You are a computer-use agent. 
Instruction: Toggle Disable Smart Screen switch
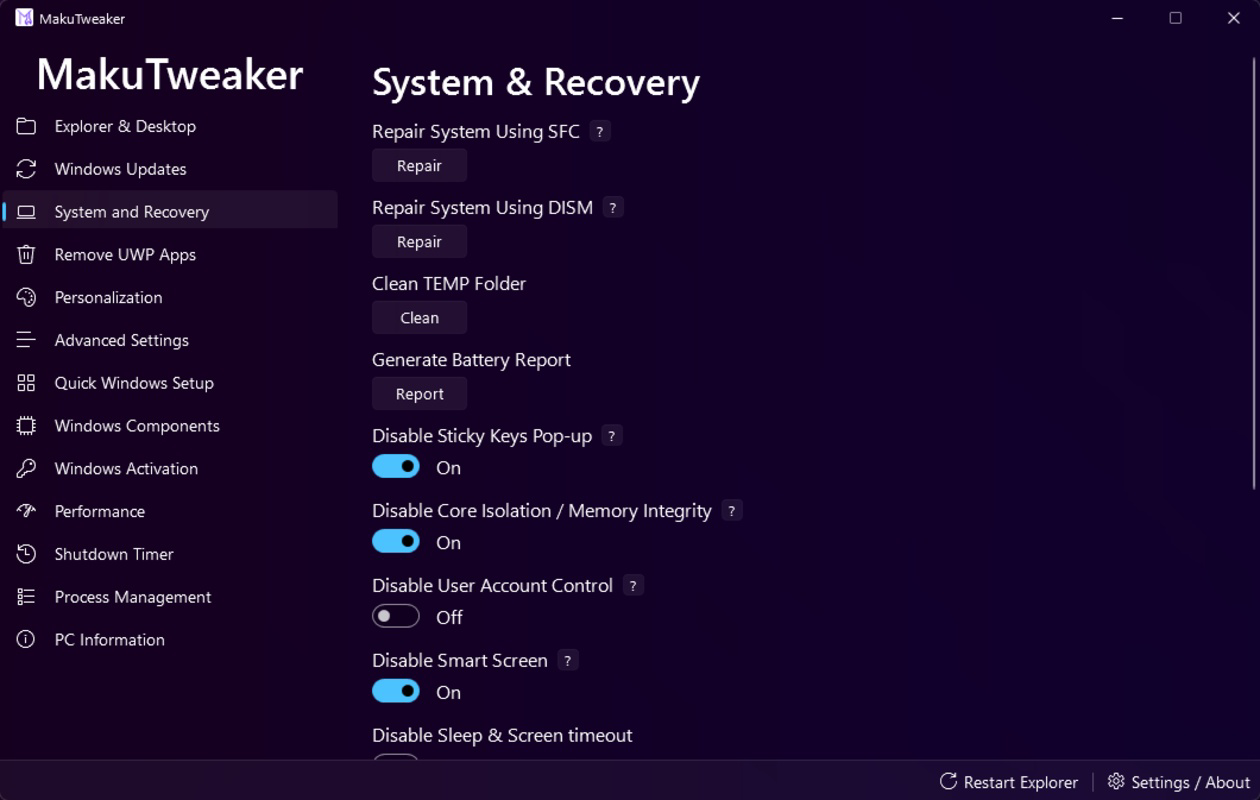[x=396, y=692]
